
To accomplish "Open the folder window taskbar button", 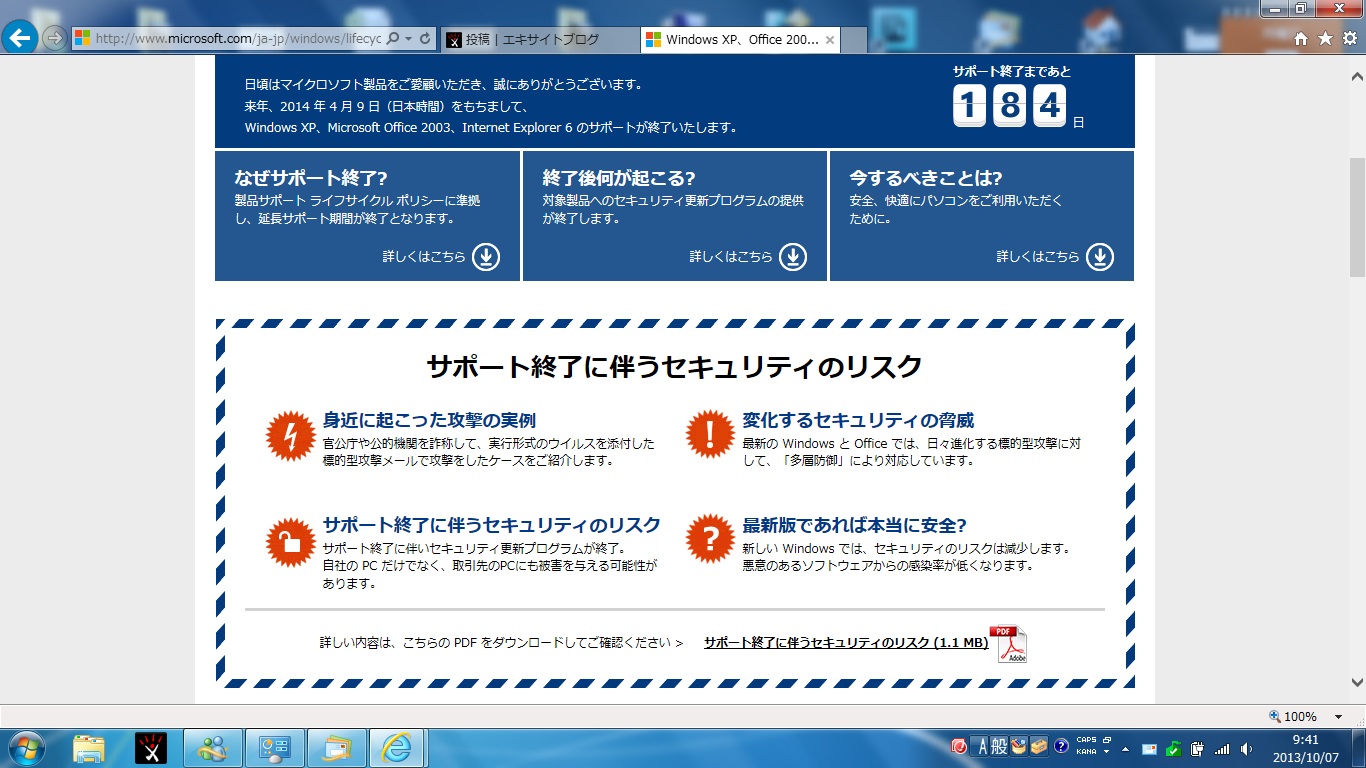I will pyautogui.click(x=337, y=748).
